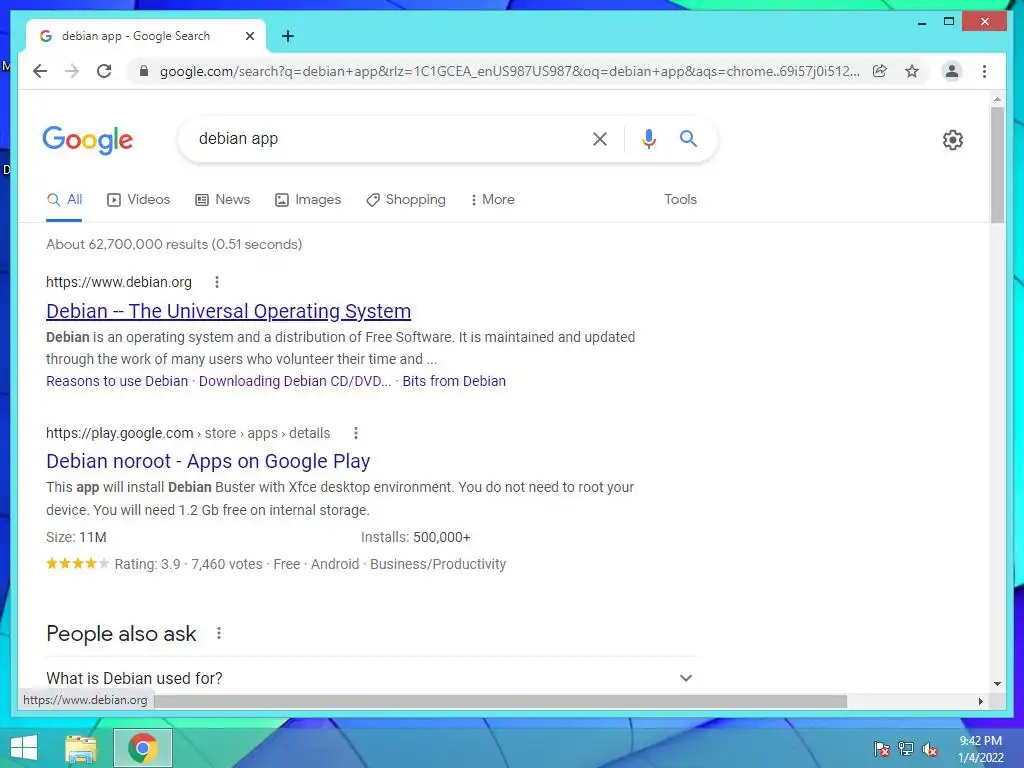Open a new tab with the plus button
This screenshot has width=1024, height=768.
click(x=288, y=36)
